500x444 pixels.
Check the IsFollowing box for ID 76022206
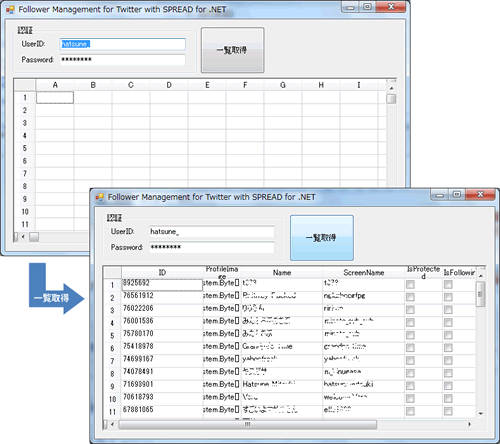(448, 310)
